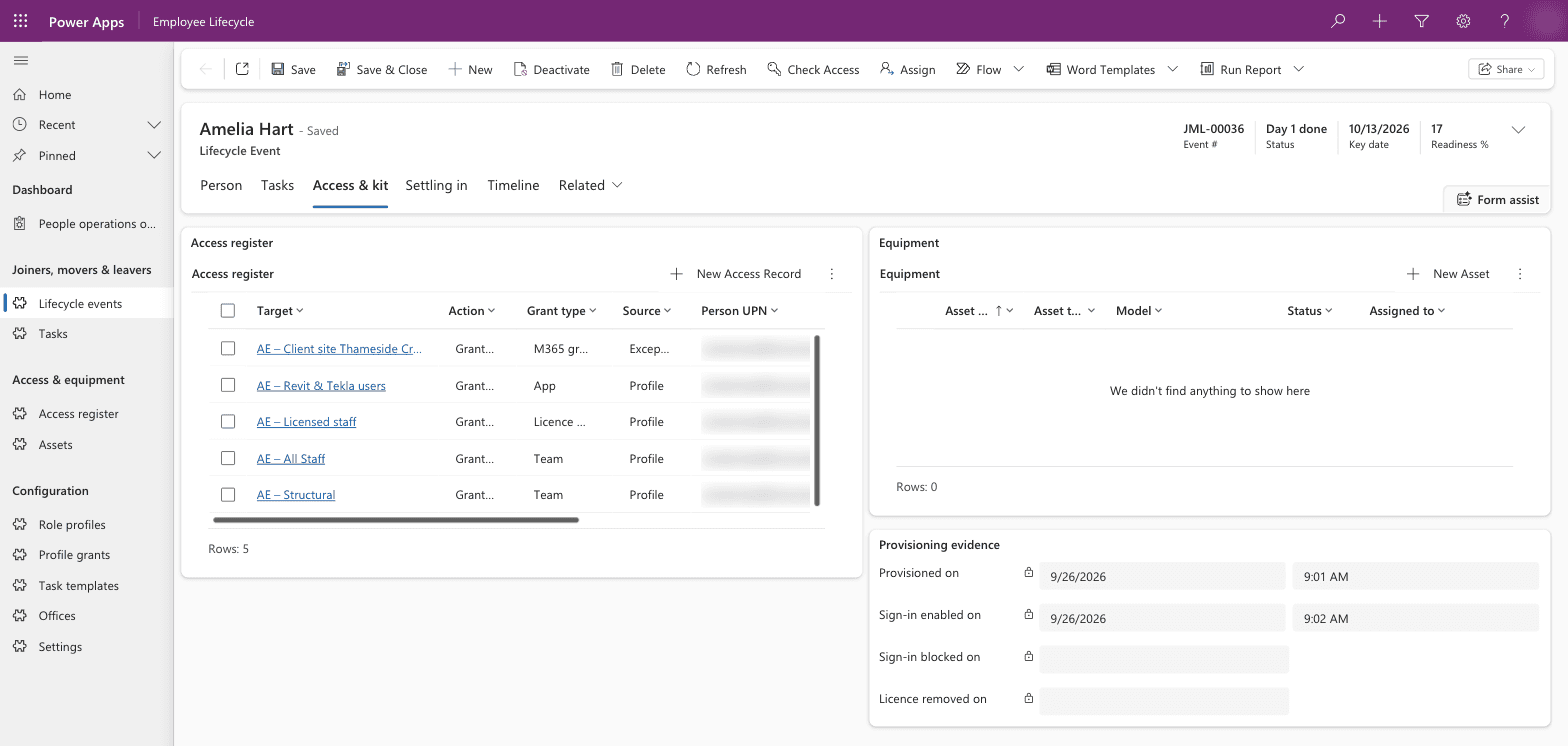Expand the form header details chevron
The height and width of the screenshot is (746, 1568).
(x=1518, y=130)
